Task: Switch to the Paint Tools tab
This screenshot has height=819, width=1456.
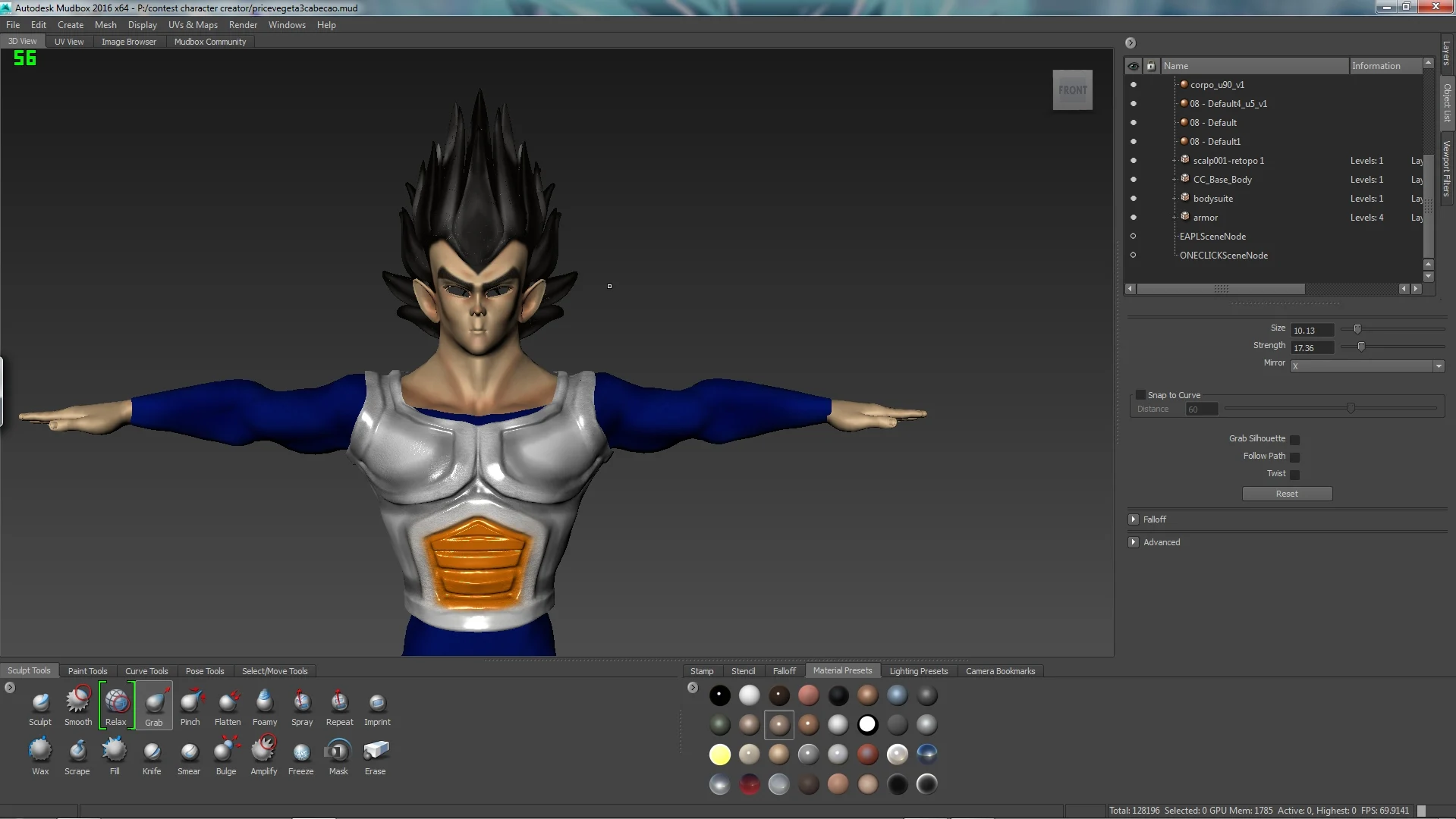Action: click(87, 671)
